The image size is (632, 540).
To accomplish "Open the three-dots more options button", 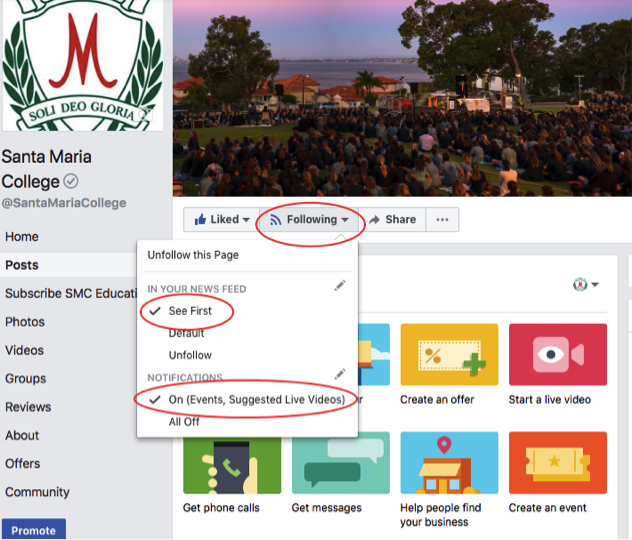I will [442, 220].
